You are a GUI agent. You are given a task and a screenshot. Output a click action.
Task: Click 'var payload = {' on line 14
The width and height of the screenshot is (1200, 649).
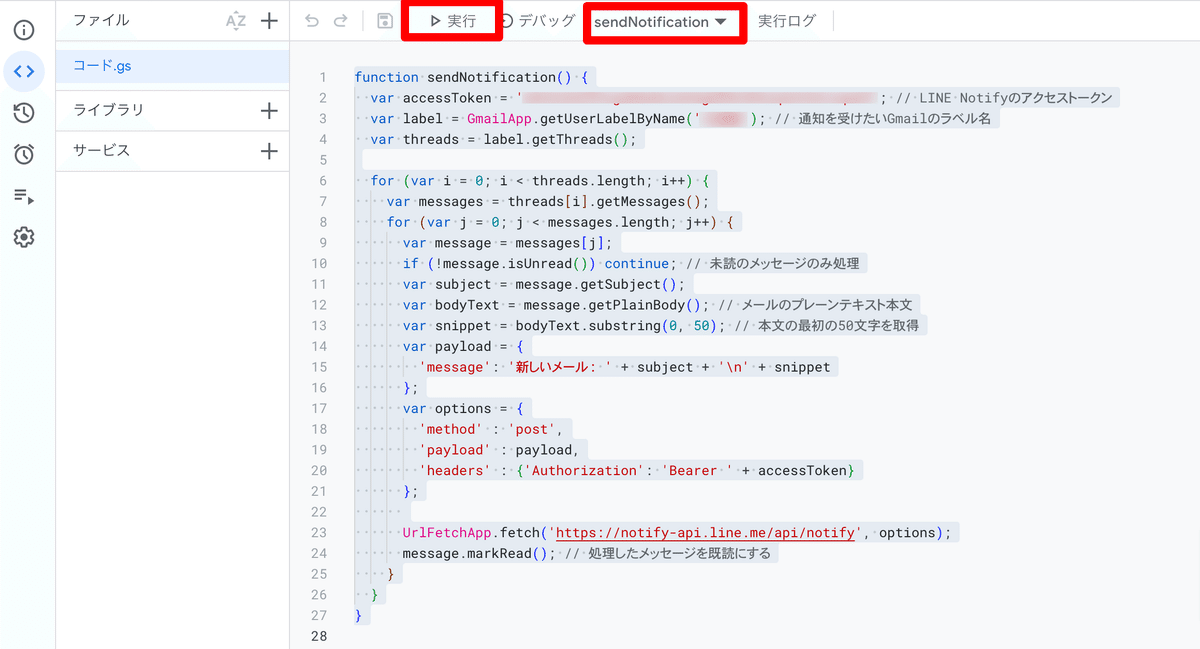(463, 346)
